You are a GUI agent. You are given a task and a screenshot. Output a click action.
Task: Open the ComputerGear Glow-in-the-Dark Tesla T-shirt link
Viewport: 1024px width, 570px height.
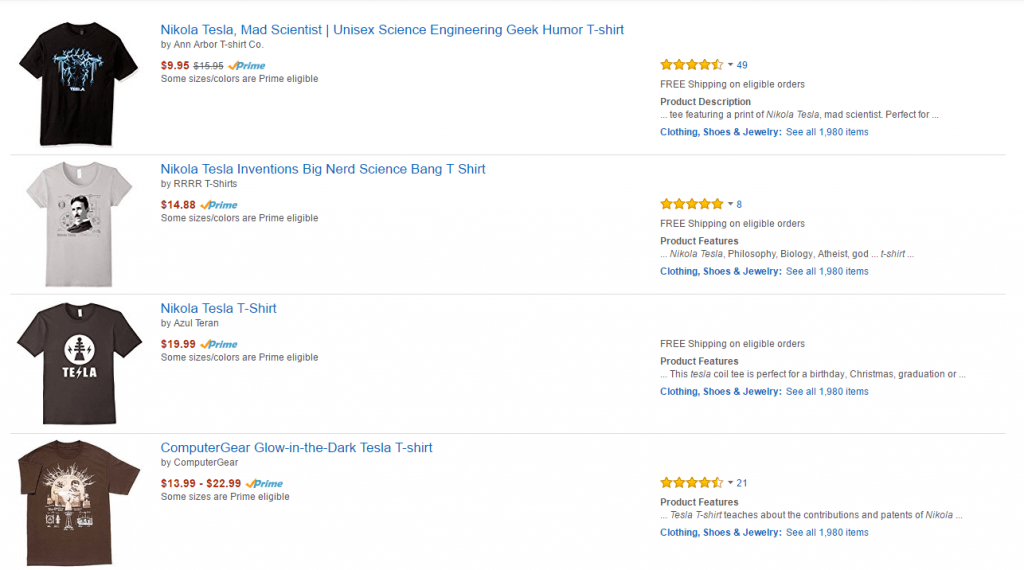coord(296,448)
